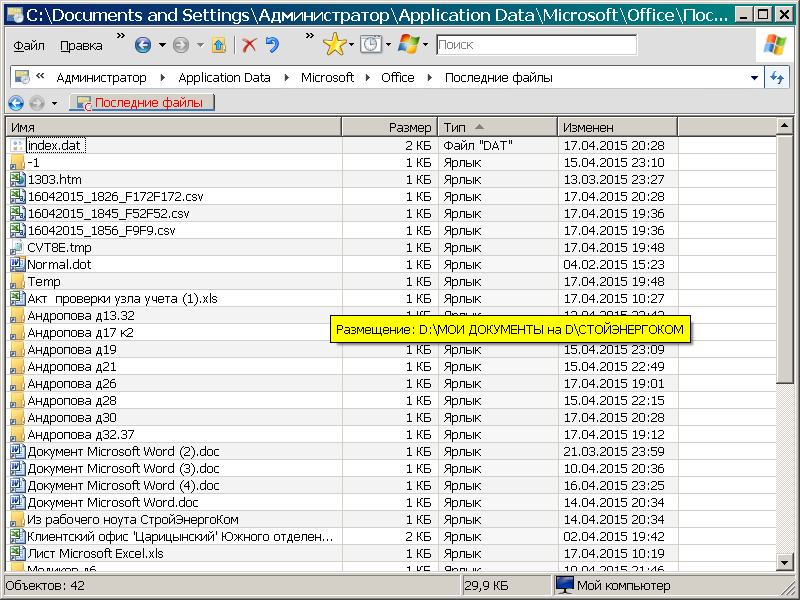Click the History clock icon
Image resolution: width=800 pixels, height=600 pixels.
point(370,45)
